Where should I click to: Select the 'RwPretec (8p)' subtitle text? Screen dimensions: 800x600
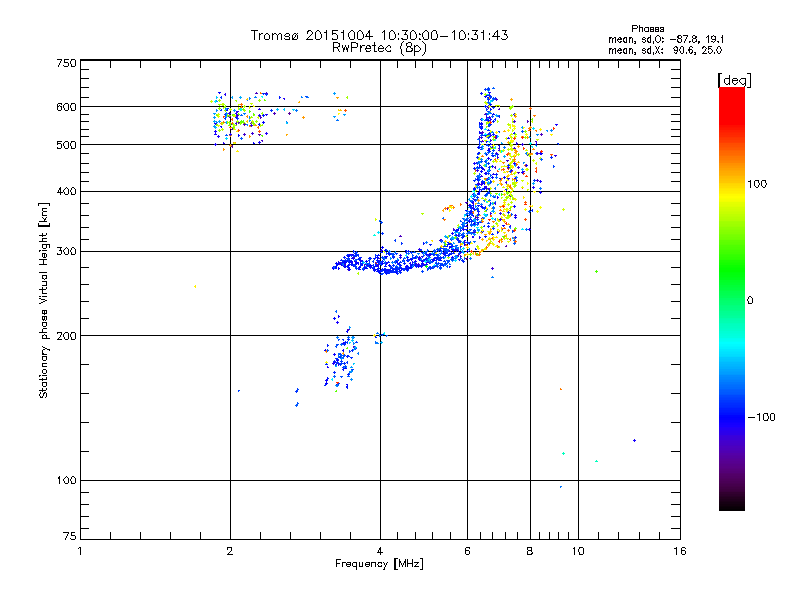coord(379,48)
